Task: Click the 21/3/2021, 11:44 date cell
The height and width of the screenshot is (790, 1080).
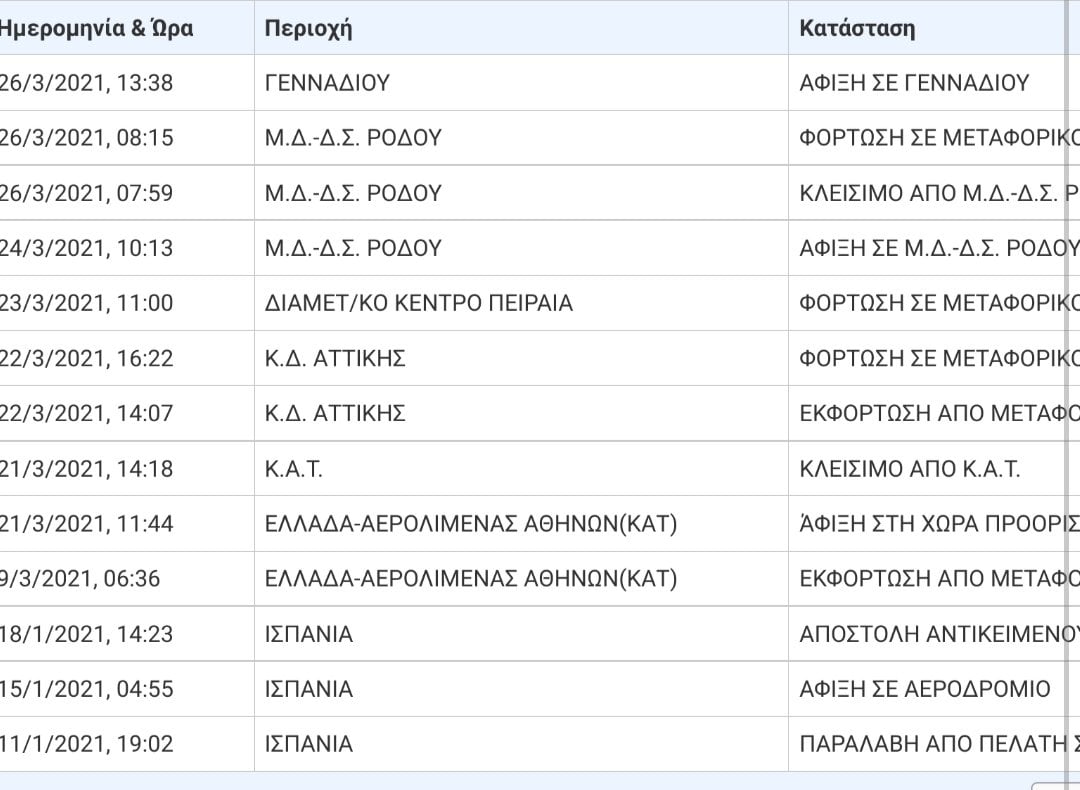Action: [86, 524]
